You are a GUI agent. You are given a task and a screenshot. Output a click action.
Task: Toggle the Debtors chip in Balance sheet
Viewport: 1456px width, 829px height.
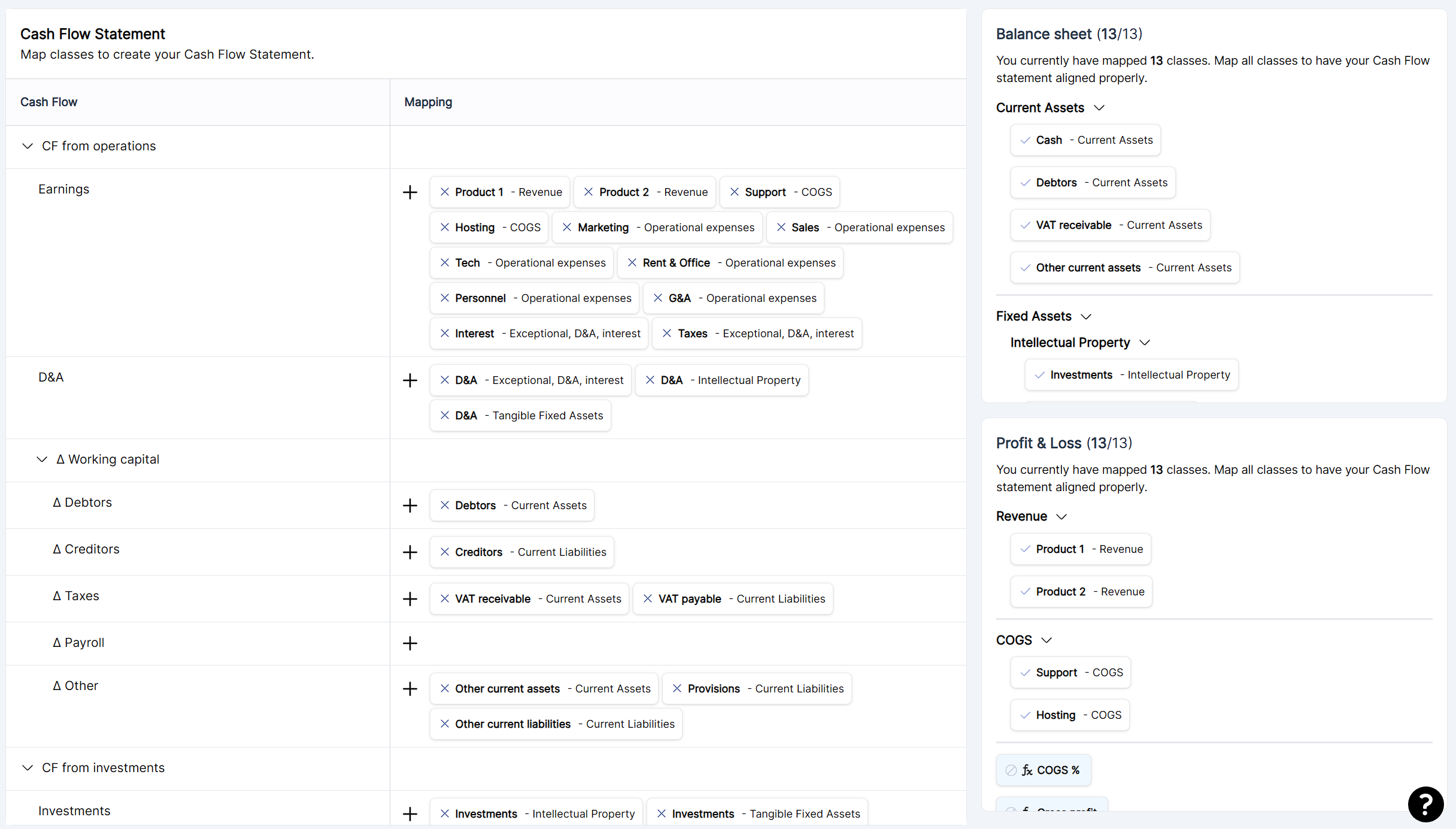point(1092,183)
